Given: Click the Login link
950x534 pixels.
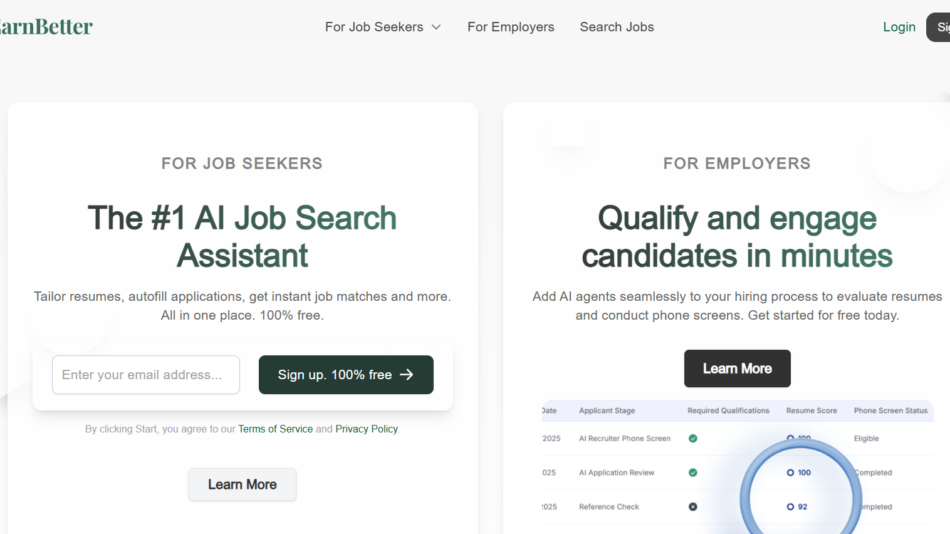Looking at the screenshot, I should tap(899, 27).
